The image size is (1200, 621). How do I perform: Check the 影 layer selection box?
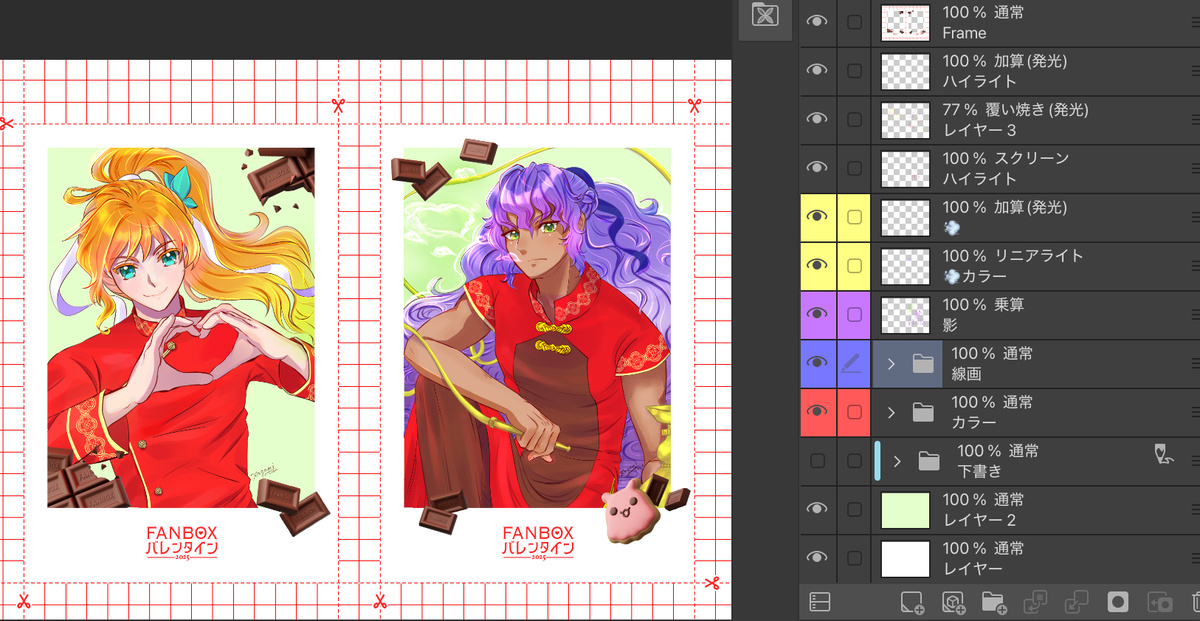point(854,314)
